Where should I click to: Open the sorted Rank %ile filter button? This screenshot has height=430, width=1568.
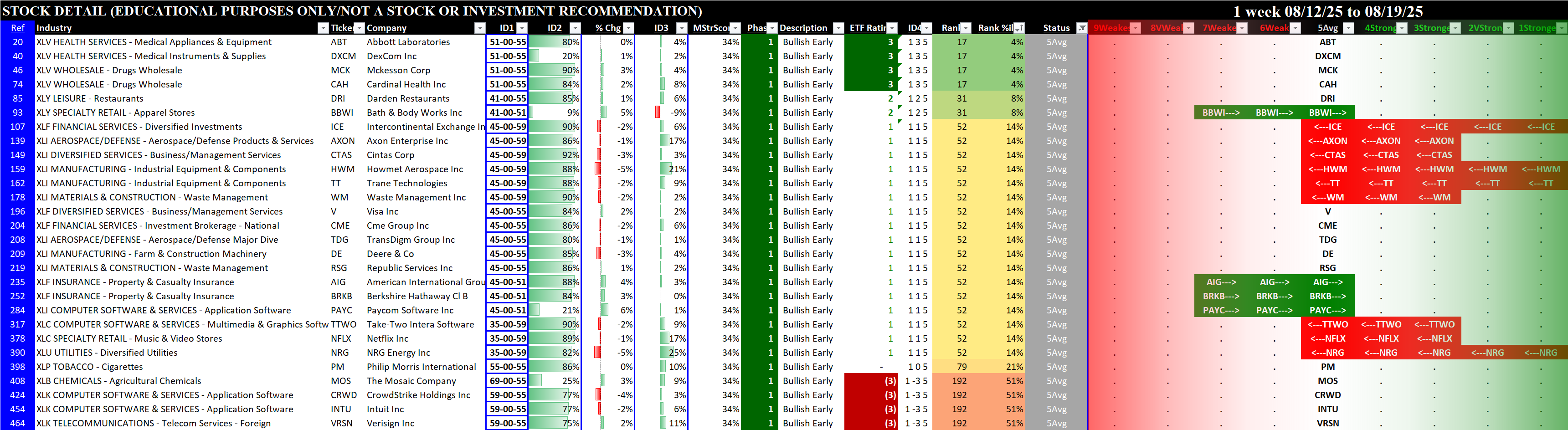click(x=1019, y=28)
